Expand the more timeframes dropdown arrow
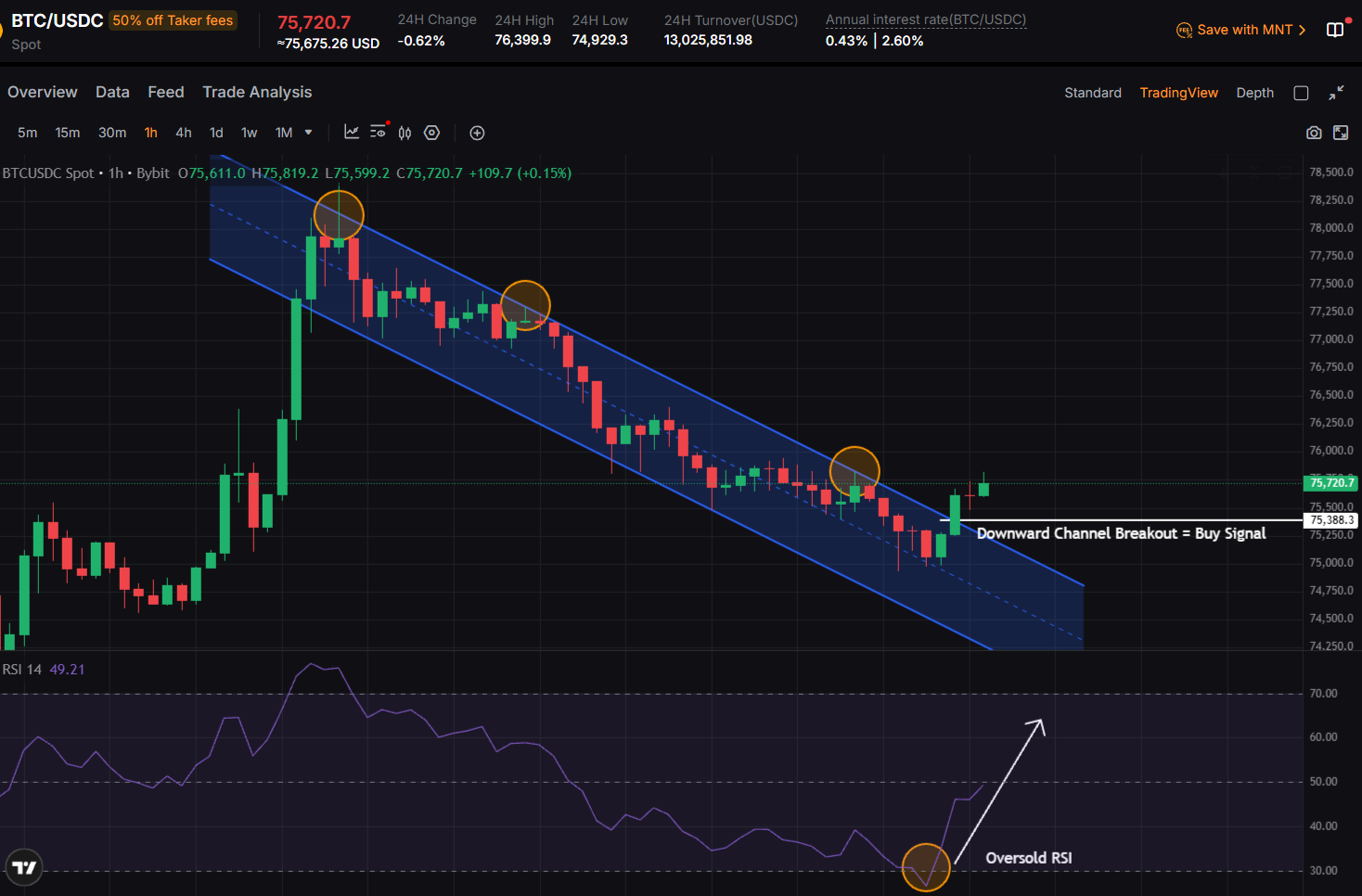 (x=309, y=133)
